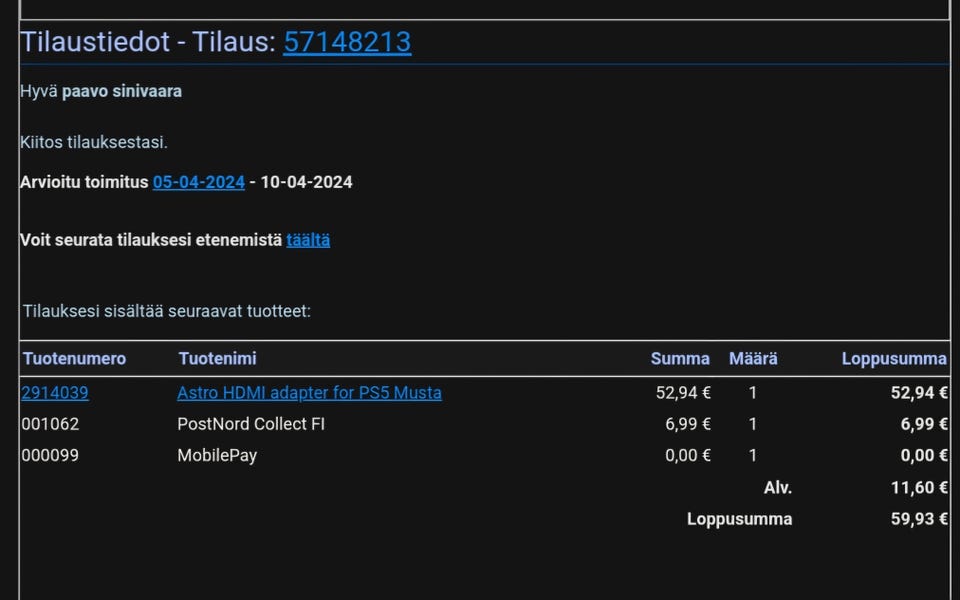The width and height of the screenshot is (960, 600).
Task: Open Astro HDMI adapter for PS5 Musta link
Action: tap(309, 393)
